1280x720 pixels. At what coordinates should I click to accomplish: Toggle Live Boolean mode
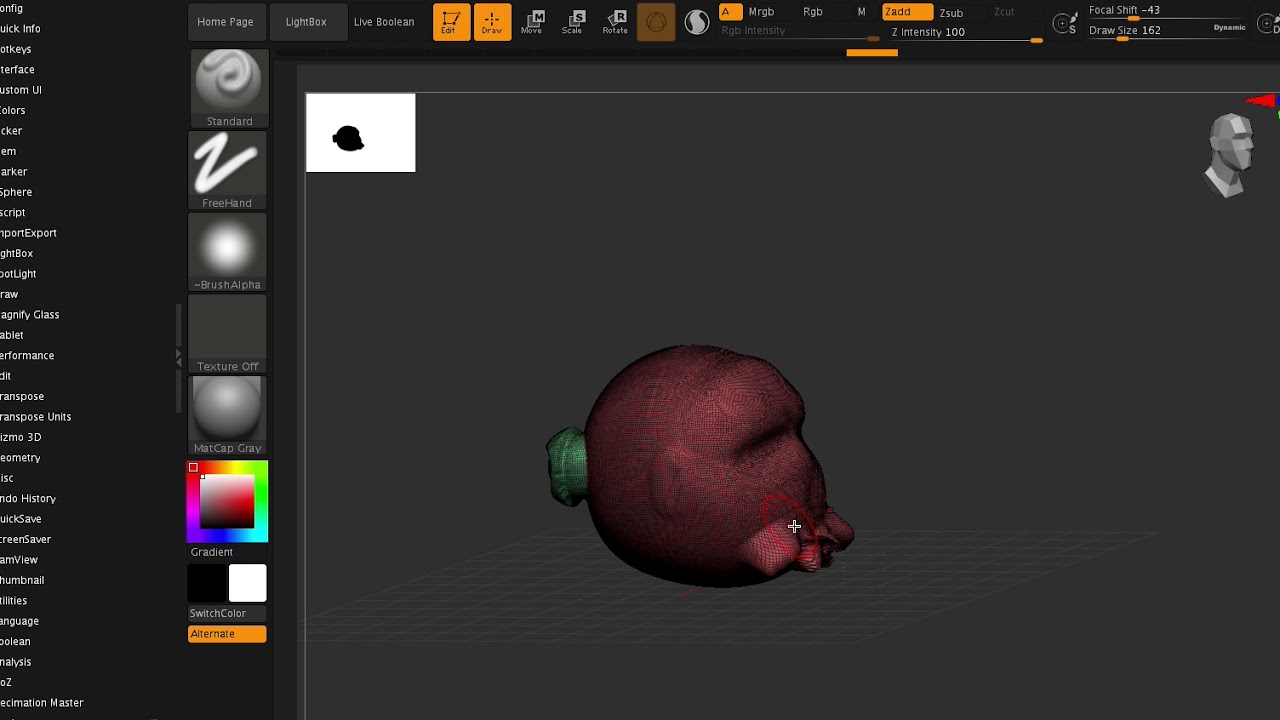tap(384, 22)
